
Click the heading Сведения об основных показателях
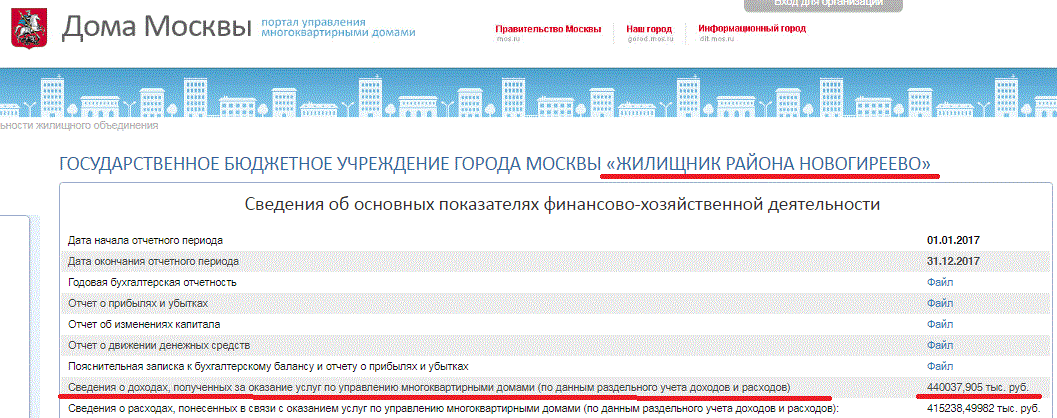(x=561, y=203)
